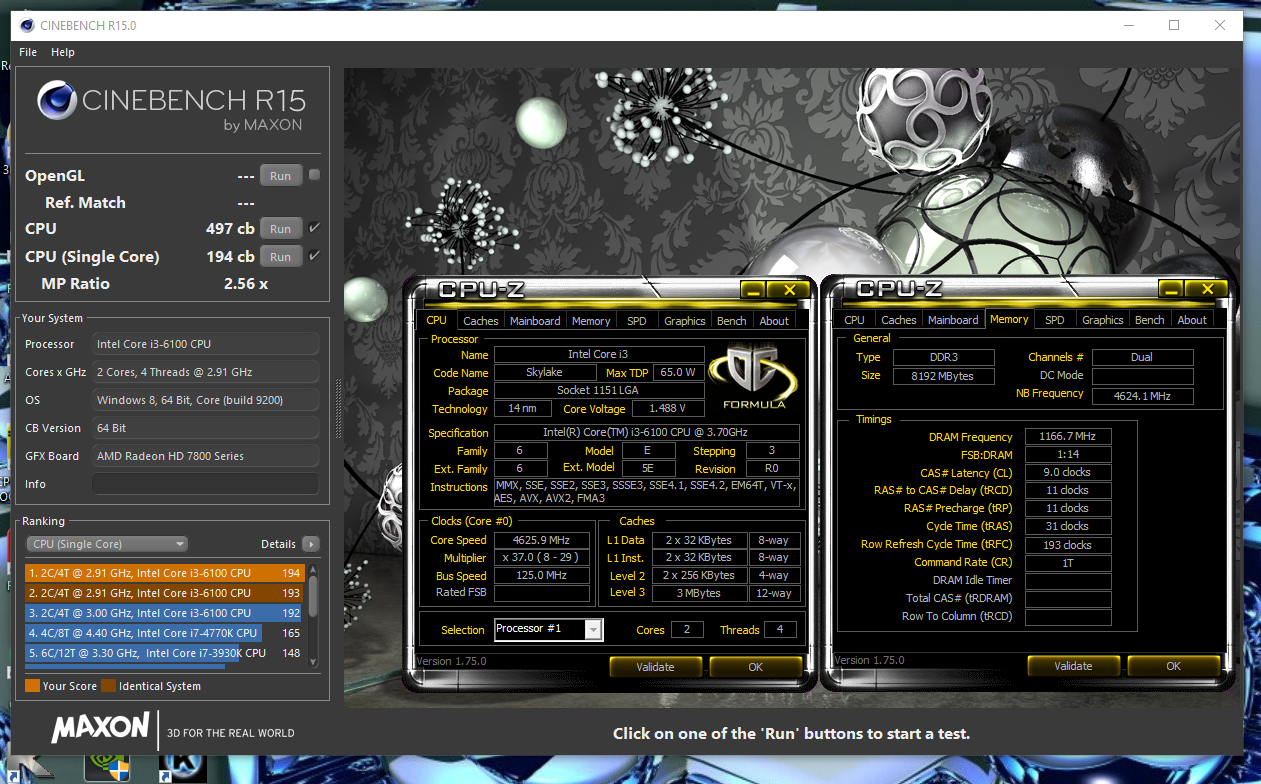The width and height of the screenshot is (1261, 784).
Task: Click the Code Name value Skylake
Action: point(544,373)
